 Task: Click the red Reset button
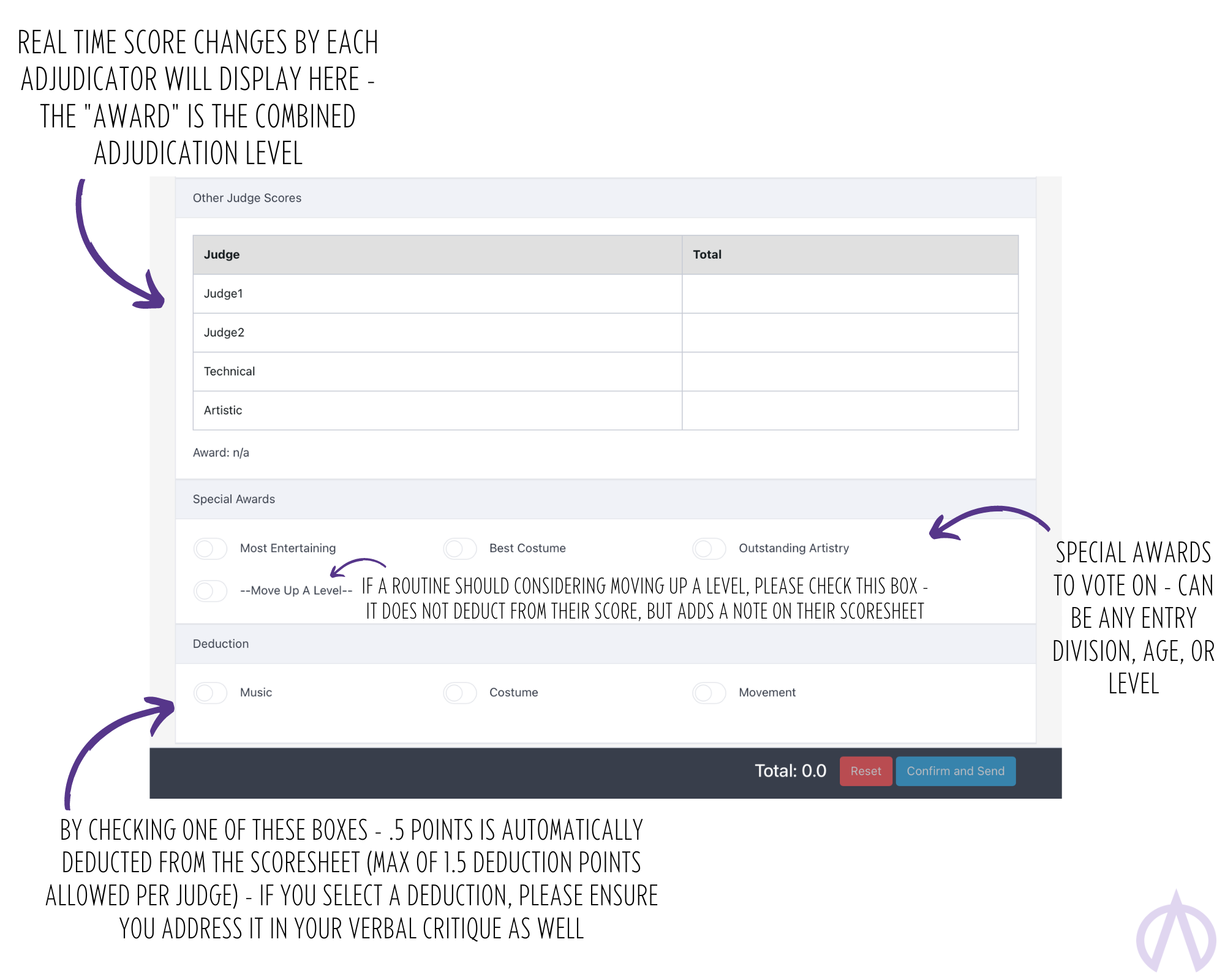pyautogui.click(x=865, y=771)
